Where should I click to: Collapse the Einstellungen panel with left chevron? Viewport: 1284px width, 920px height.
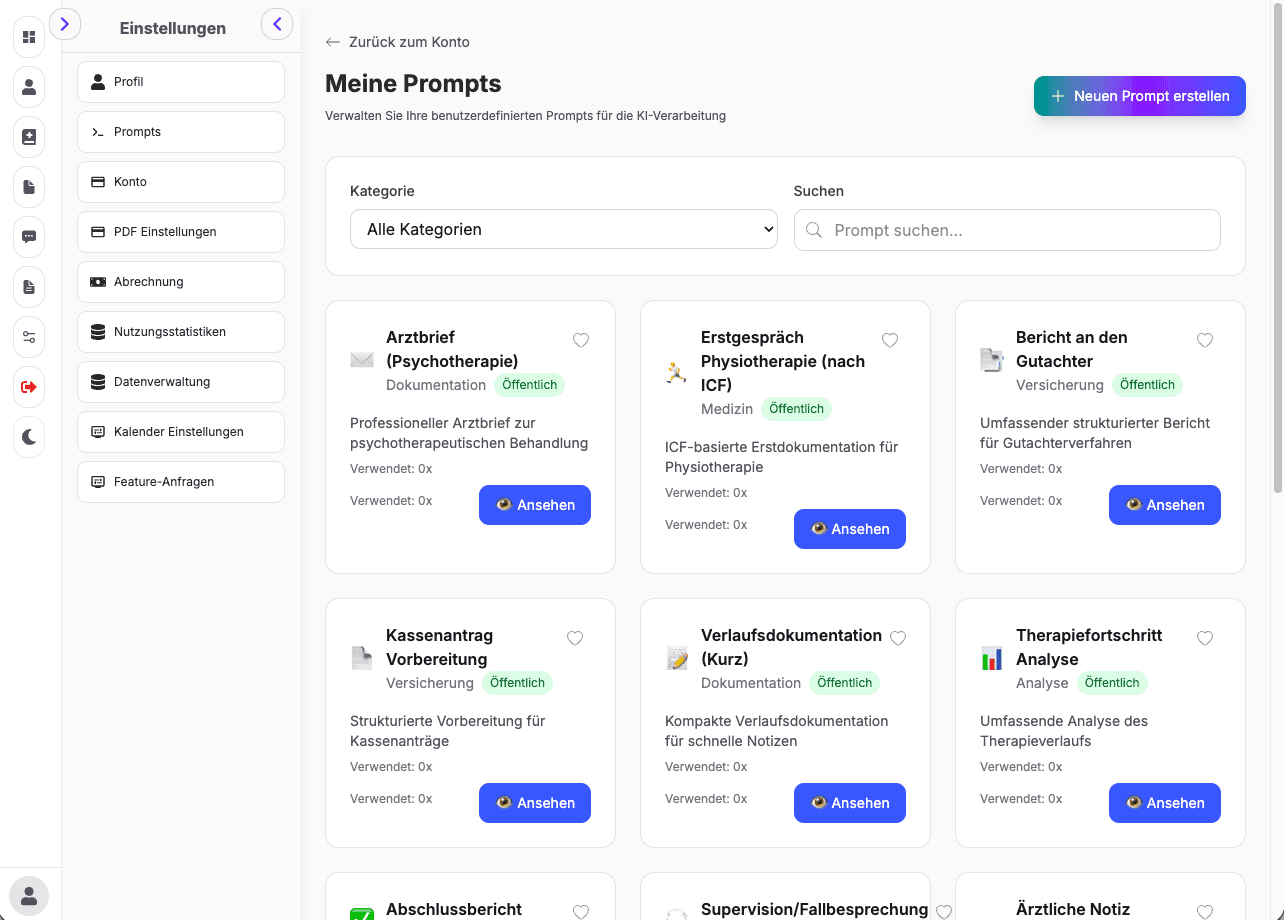tap(277, 24)
